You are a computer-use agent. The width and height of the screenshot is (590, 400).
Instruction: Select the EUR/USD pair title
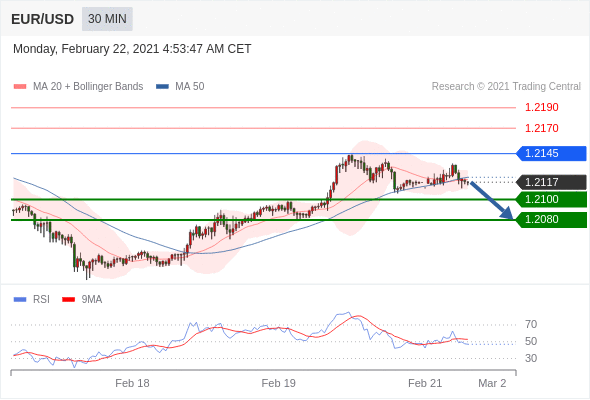[43, 19]
